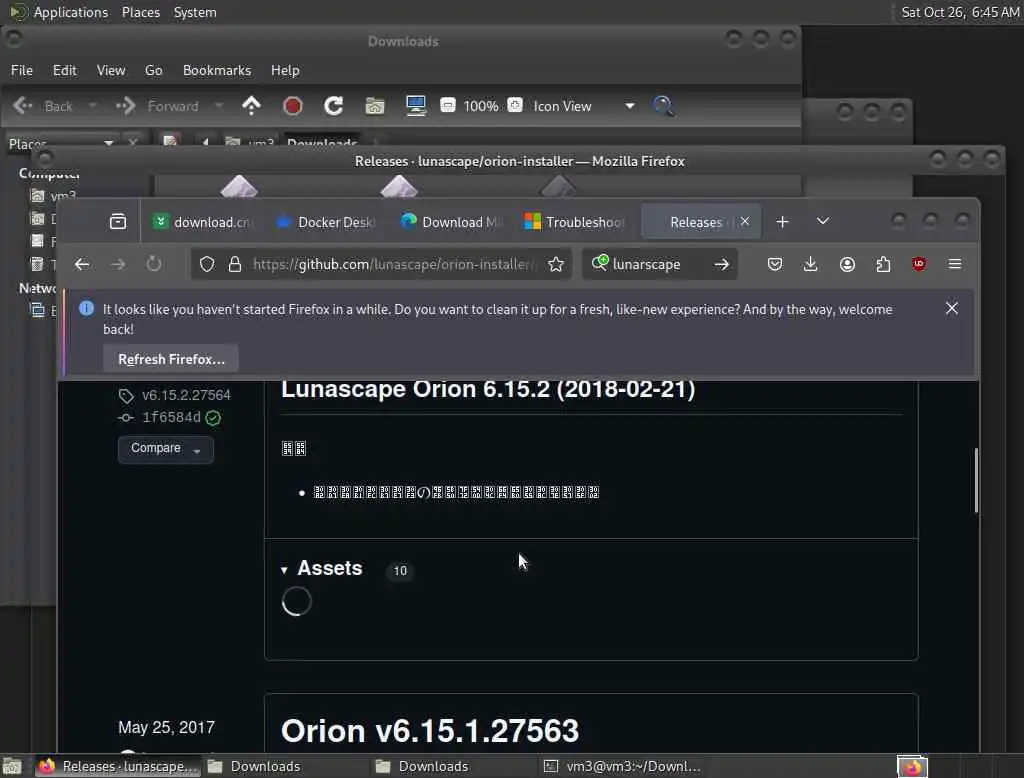Open Firefox View recent browsing icon

118,221
